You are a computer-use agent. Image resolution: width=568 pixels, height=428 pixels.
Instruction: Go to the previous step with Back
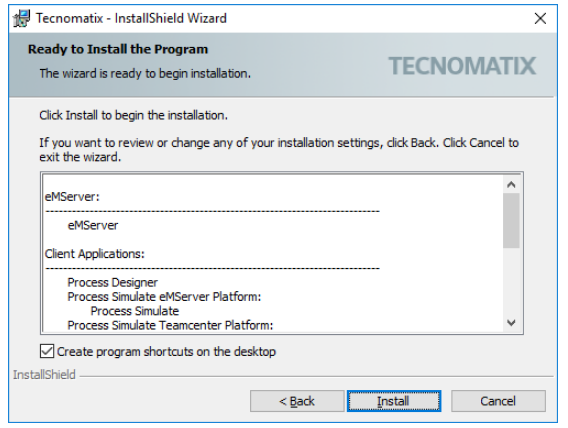click(x=297, y=401)
